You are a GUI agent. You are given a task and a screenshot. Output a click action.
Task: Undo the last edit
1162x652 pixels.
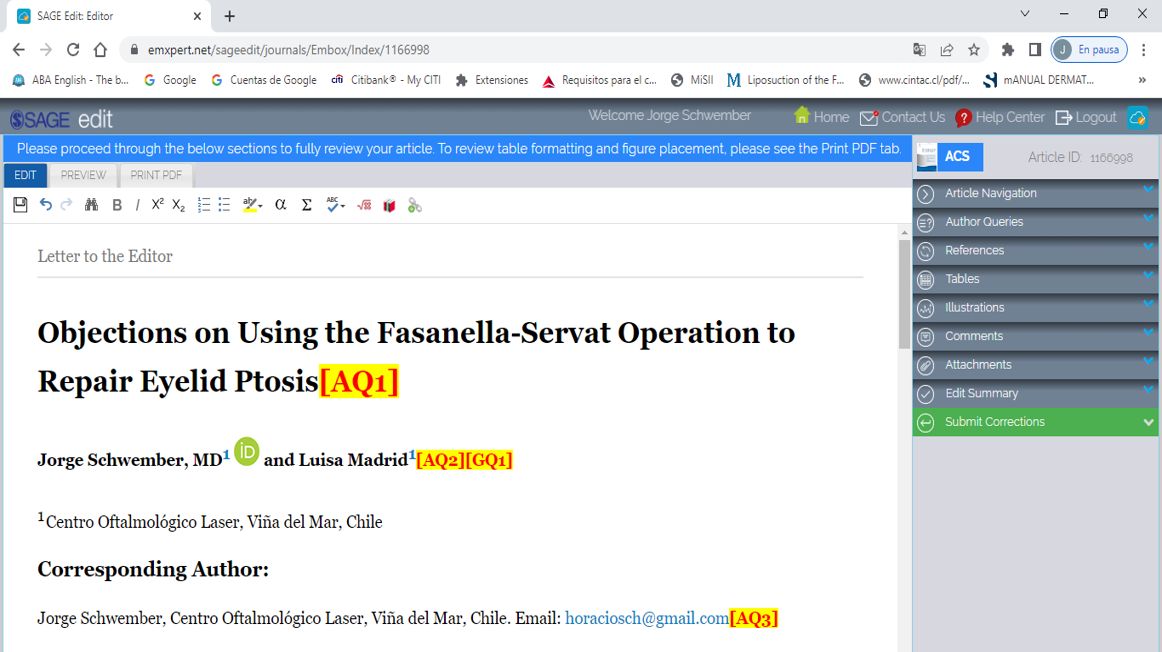click(46, 205)
